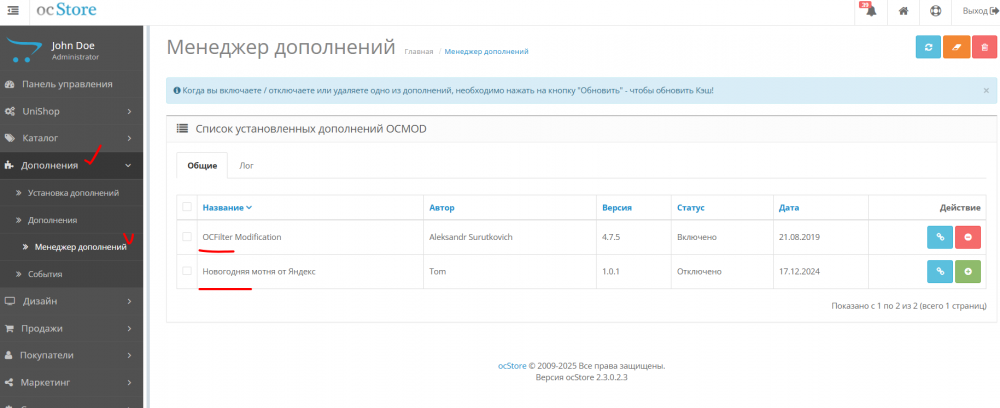Toggle the select-all checkbox in table header
This screenshot has width=1000, height=408.
tap(187, 207)
